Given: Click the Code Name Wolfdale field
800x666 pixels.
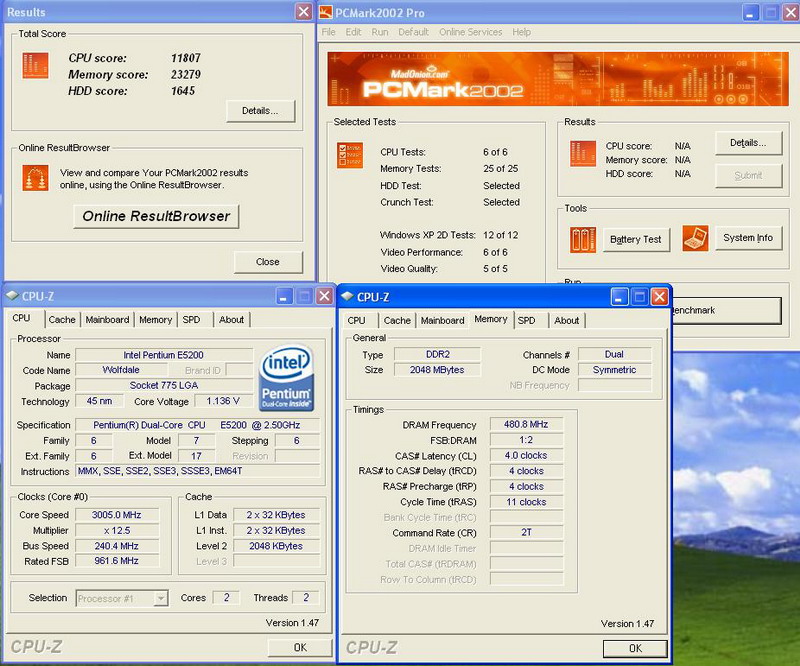Looking at the screenshot, I should [x=121, y=369].
